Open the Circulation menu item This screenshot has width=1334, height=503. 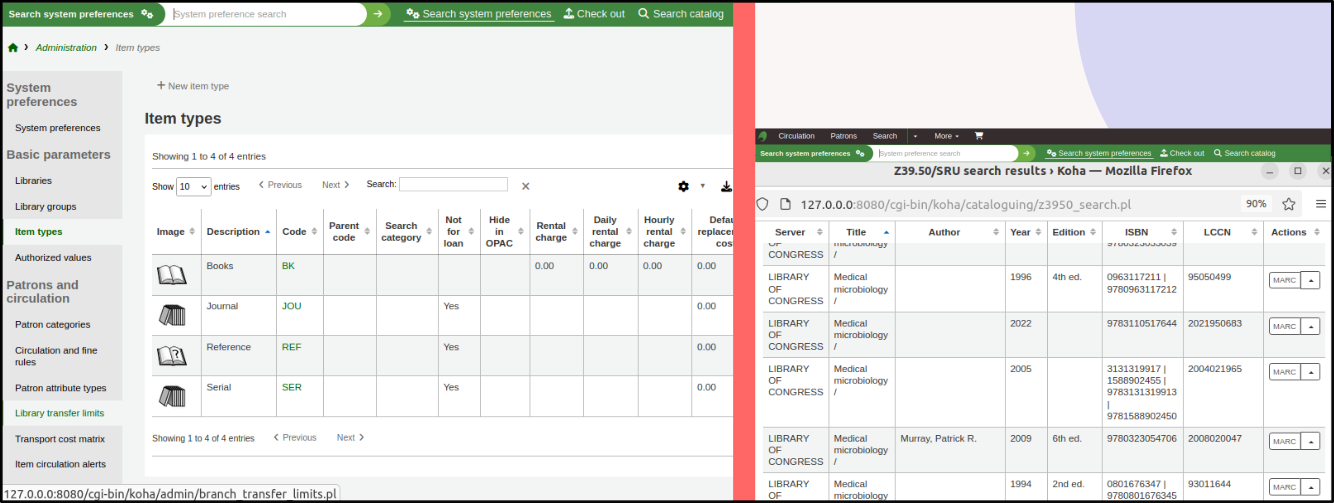(x=796, y=136)
